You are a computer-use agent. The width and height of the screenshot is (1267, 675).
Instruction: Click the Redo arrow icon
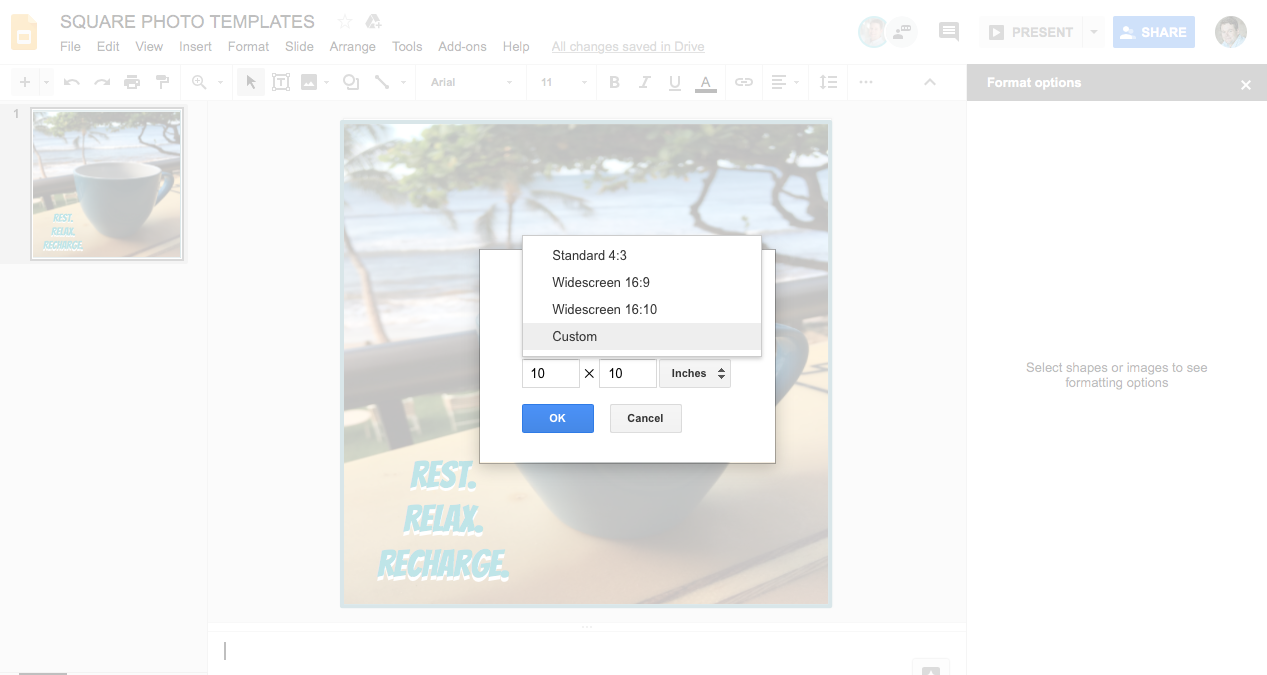tap(102, 82)
